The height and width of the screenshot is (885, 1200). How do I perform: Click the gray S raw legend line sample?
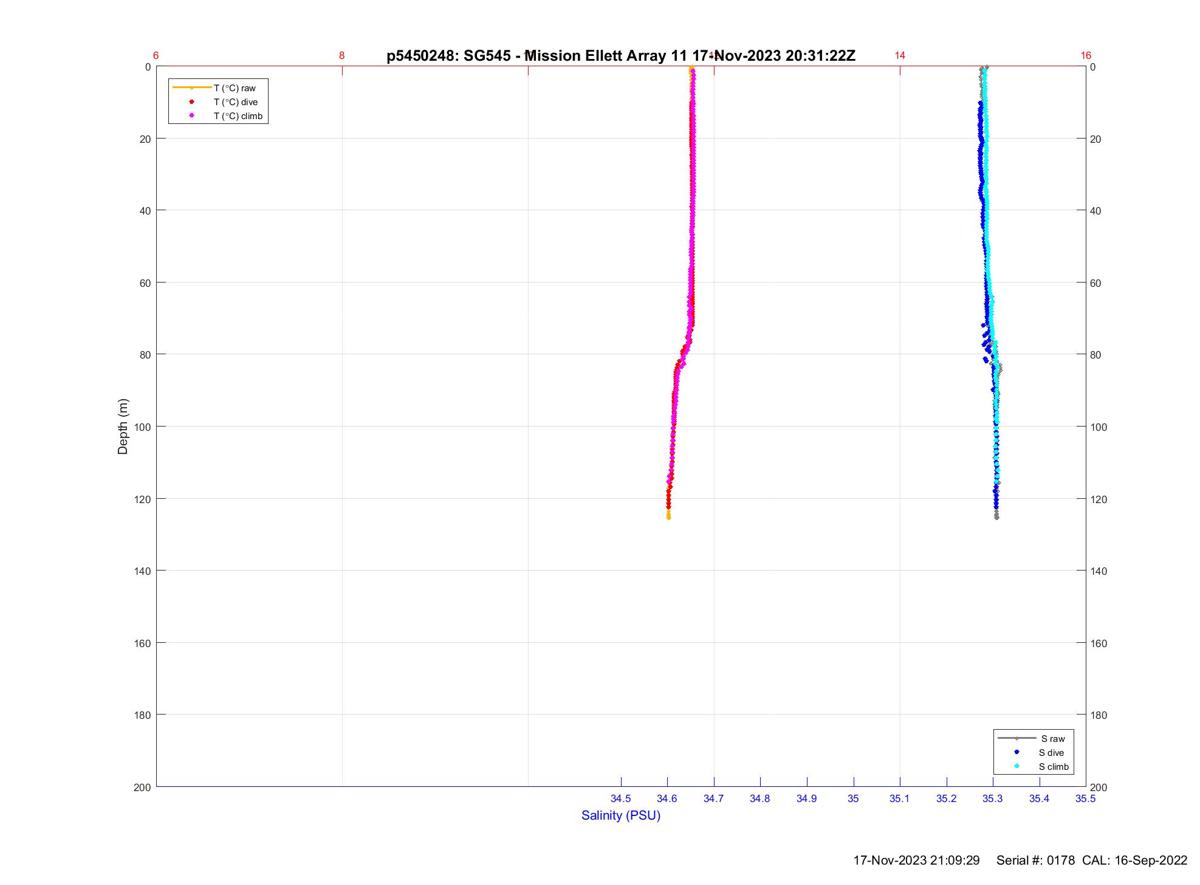click(x=1017, y=738)
